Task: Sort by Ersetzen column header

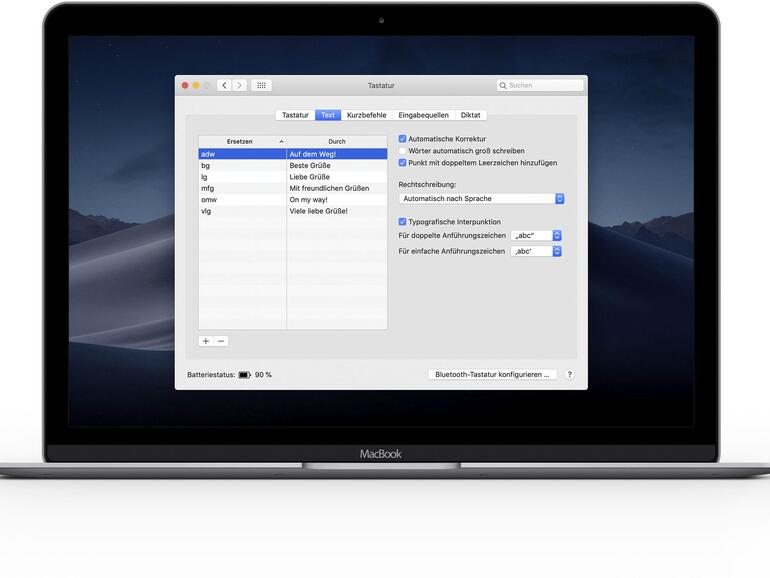Action: 242,141
